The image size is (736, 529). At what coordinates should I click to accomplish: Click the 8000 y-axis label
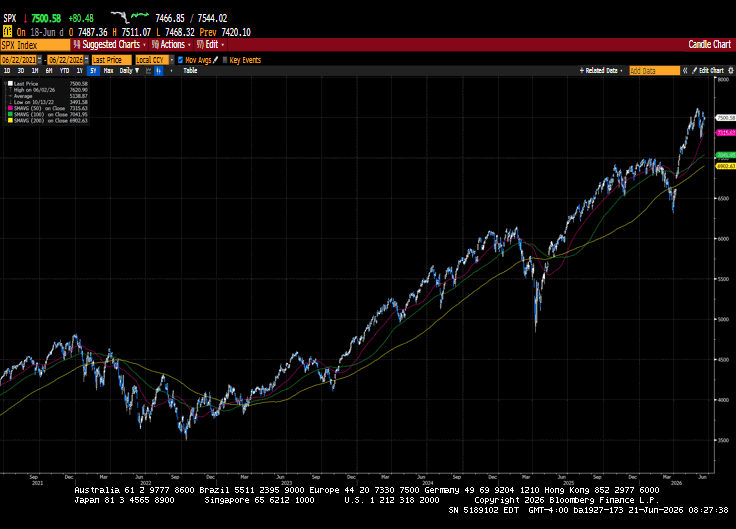(723, 80)
